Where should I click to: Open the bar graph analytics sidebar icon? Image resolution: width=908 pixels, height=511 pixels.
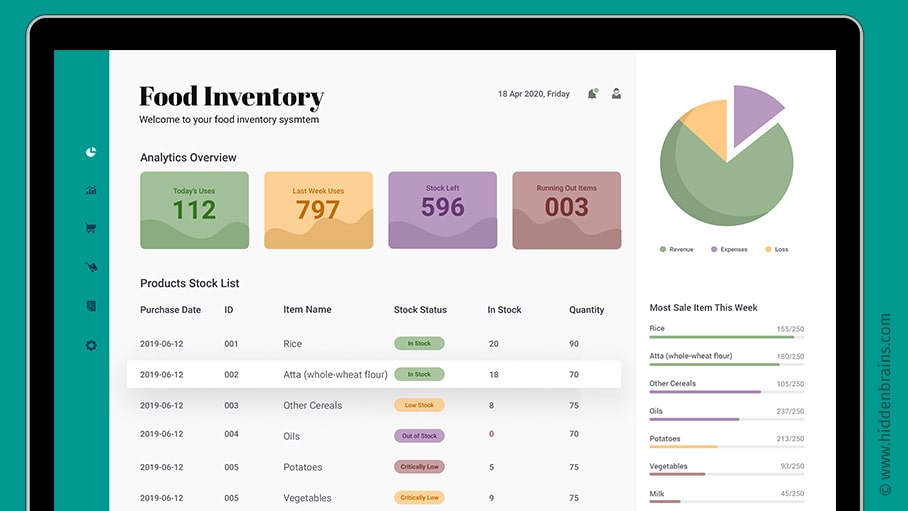[91, 190]
